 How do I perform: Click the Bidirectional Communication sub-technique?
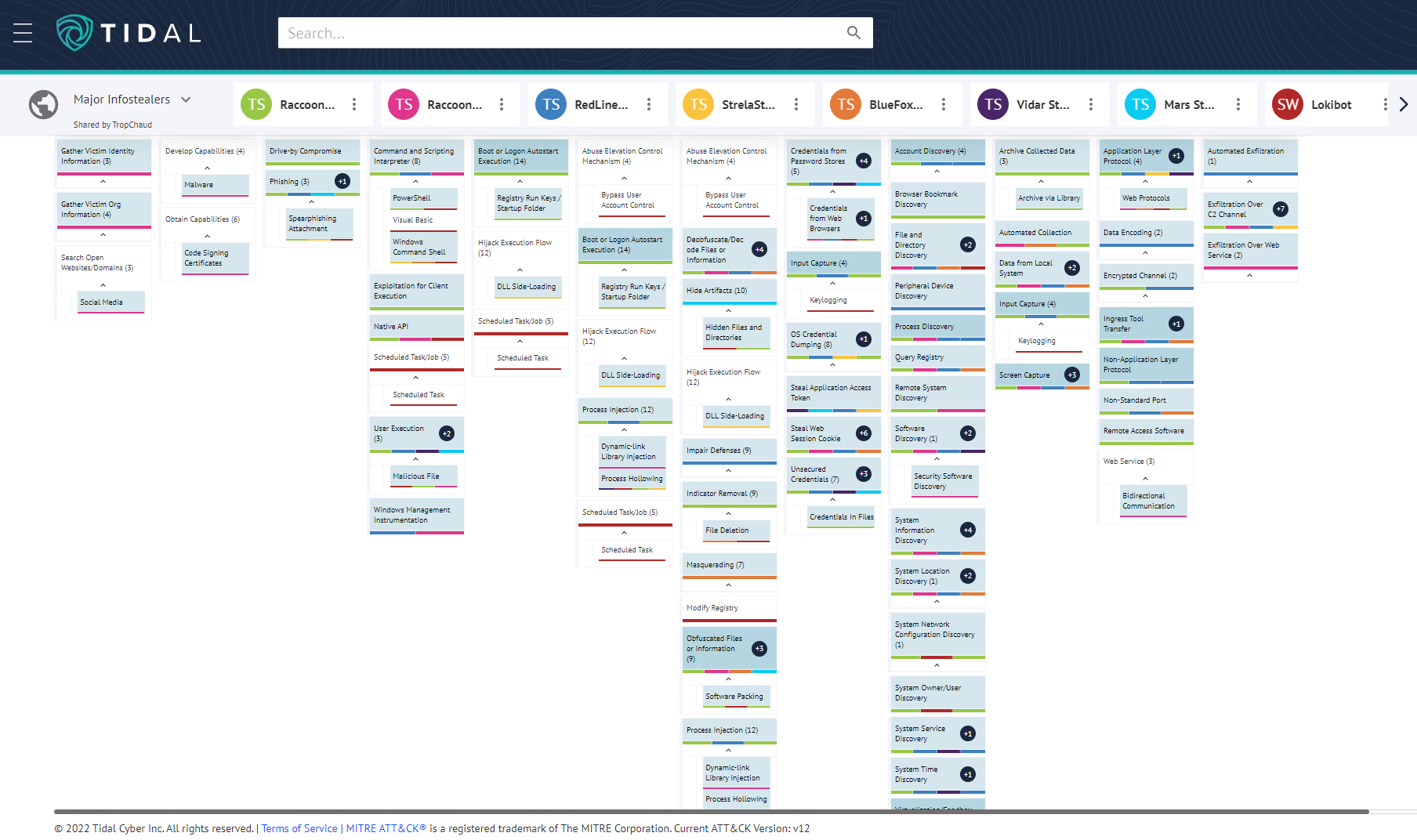(1152, 502)
